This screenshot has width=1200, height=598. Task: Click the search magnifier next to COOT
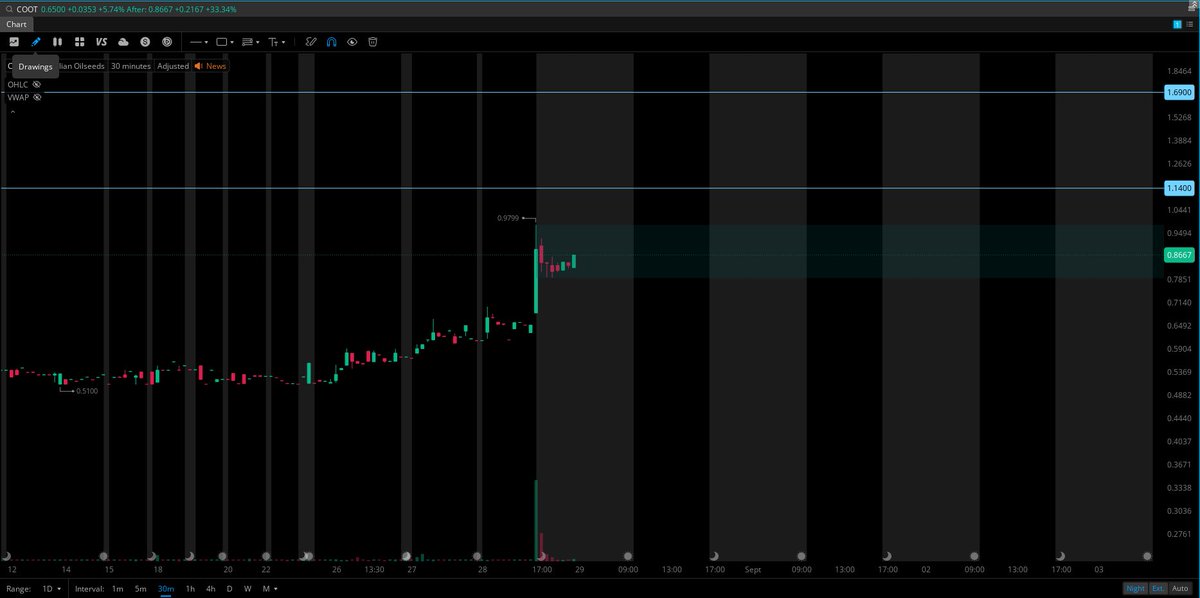point(9,9)
